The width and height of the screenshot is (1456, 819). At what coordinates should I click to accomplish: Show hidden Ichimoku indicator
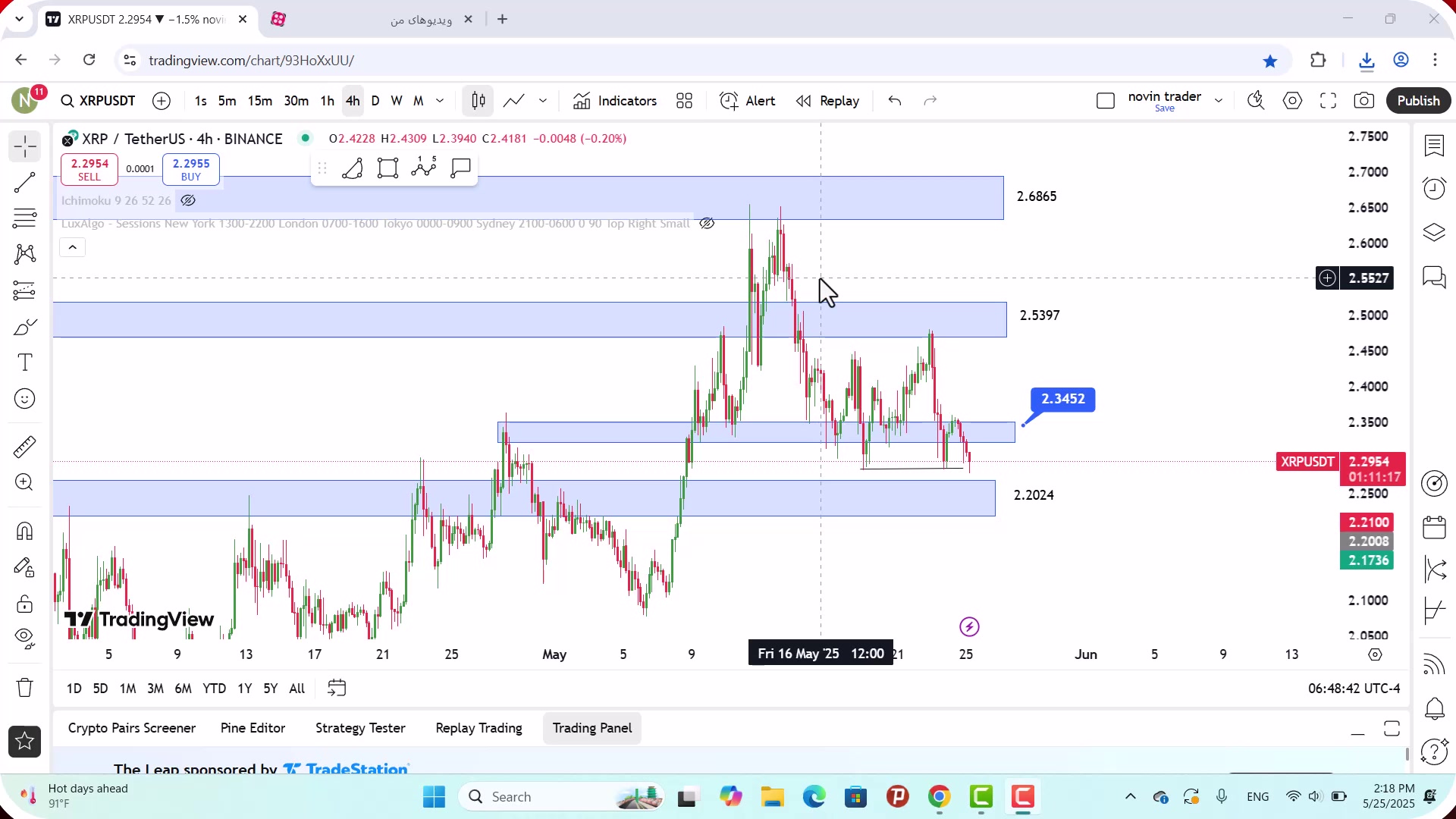coord(188,200)
